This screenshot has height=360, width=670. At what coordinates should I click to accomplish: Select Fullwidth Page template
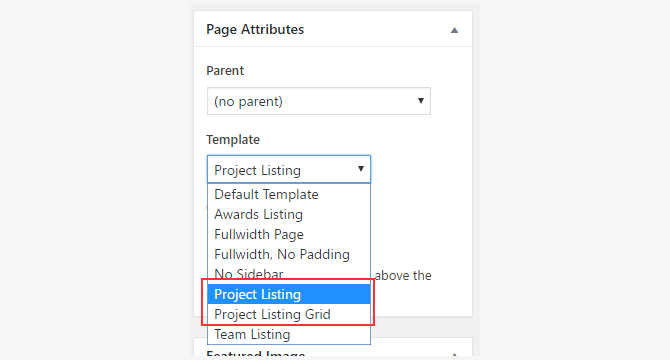(x=289, y=234)
